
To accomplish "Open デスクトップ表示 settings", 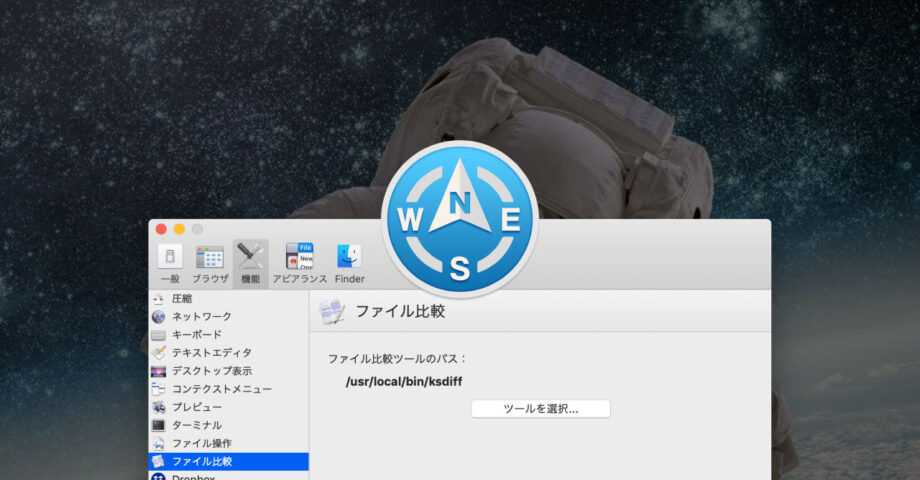I will pos(211,371).
